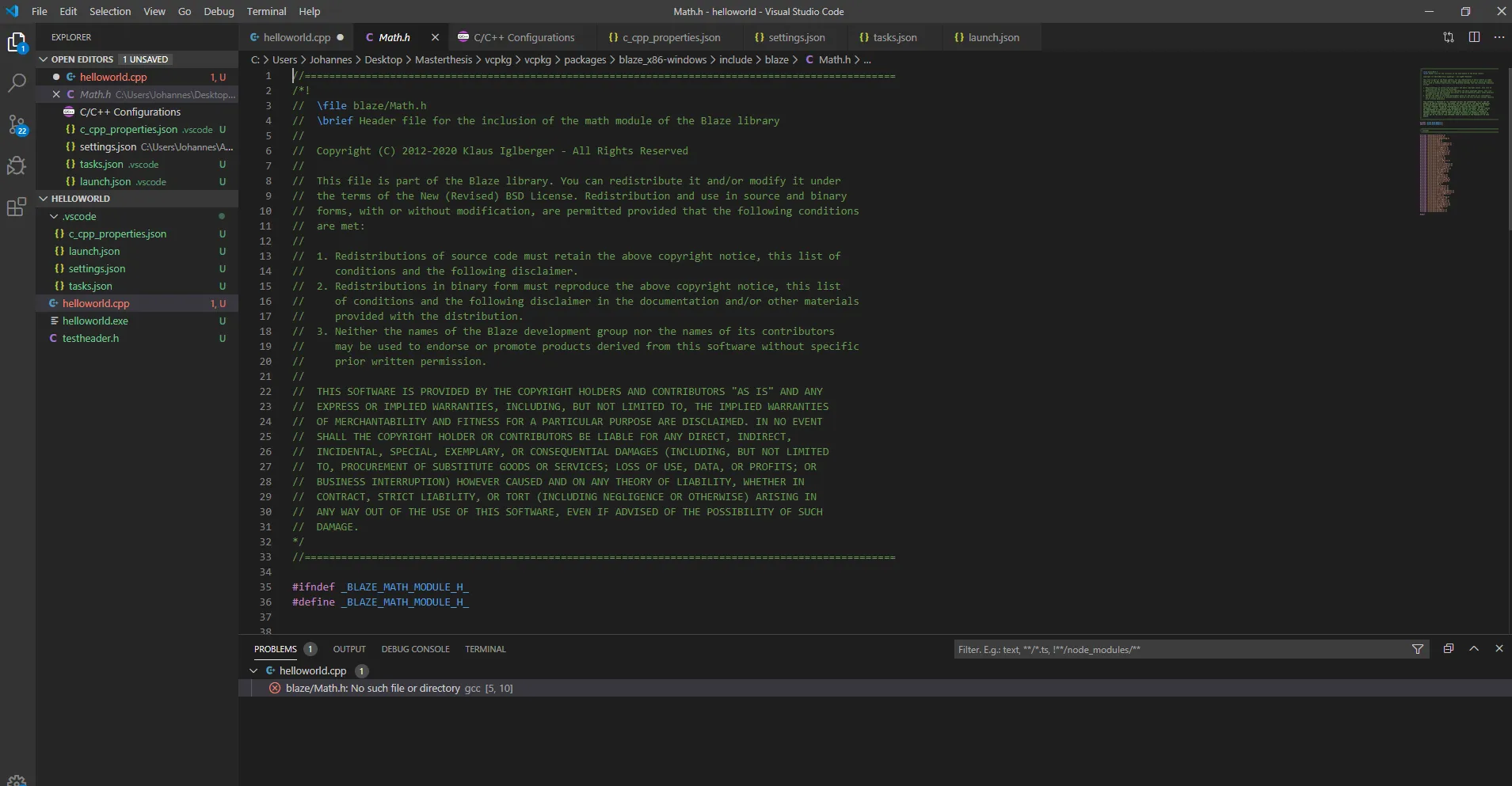Image resolution: width=1512 pixels, height=786 pixels.
Task: Open helloworld.exe in folder tree
Action: click(x=137, y=321)
